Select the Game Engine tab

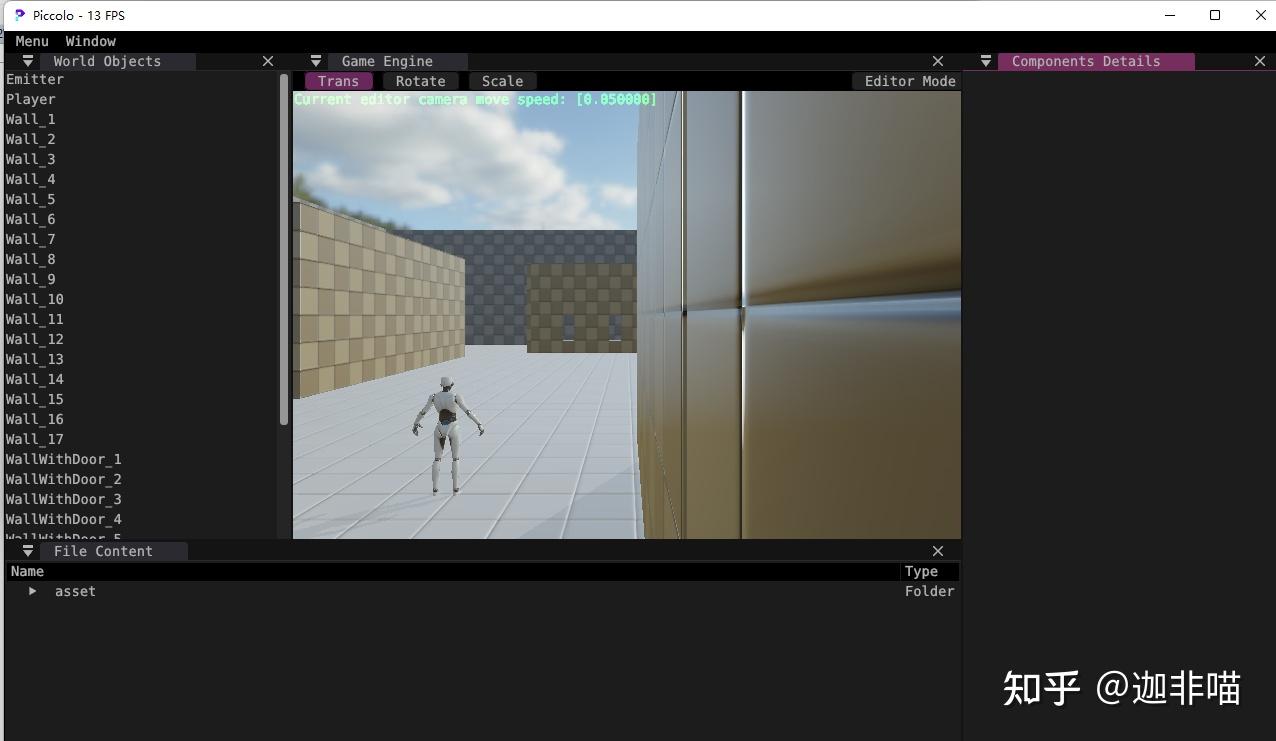[387, 61]
